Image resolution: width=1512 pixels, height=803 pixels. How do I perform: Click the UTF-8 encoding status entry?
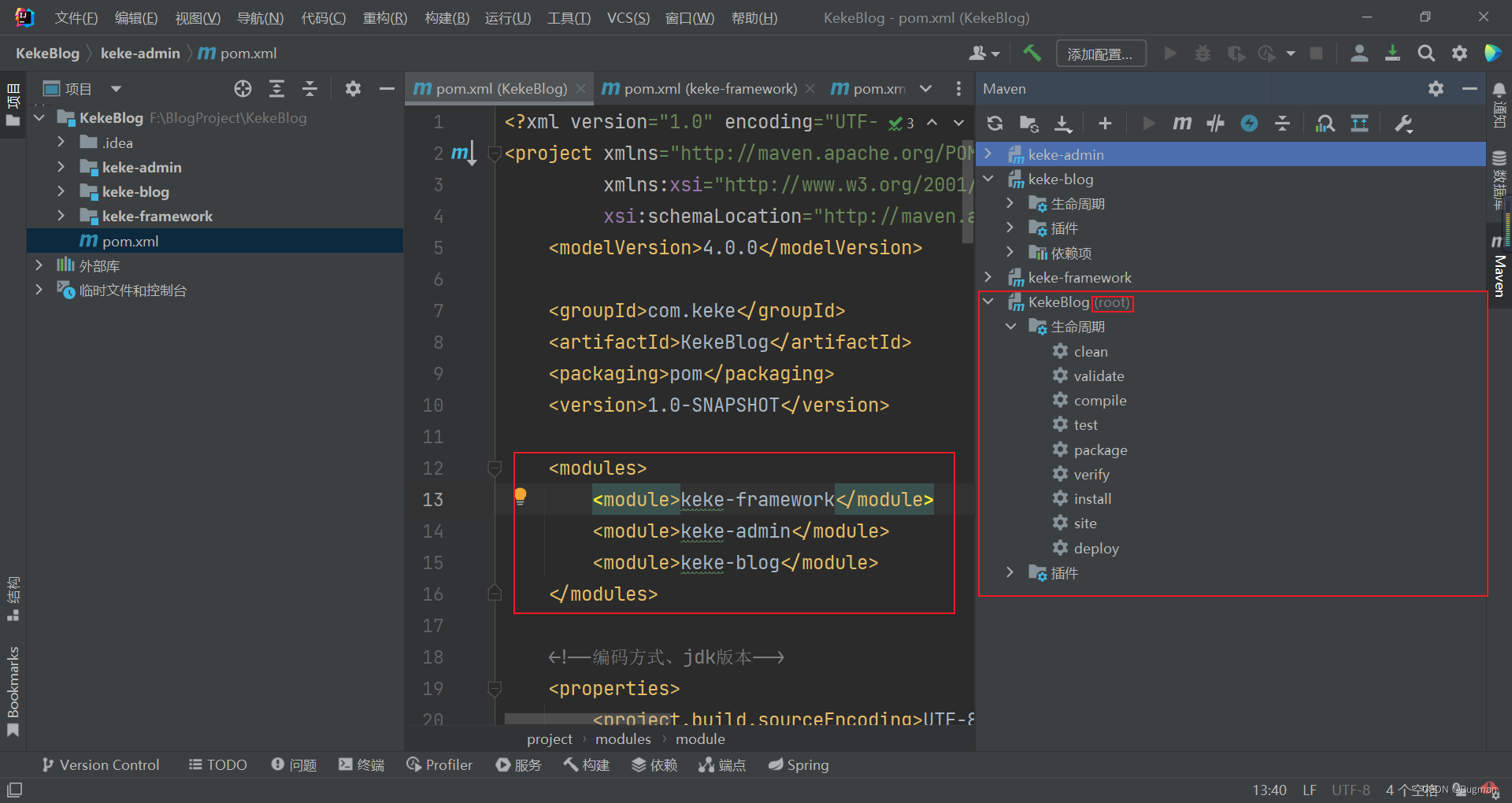pyautogui.click(x=1351, y=790)
